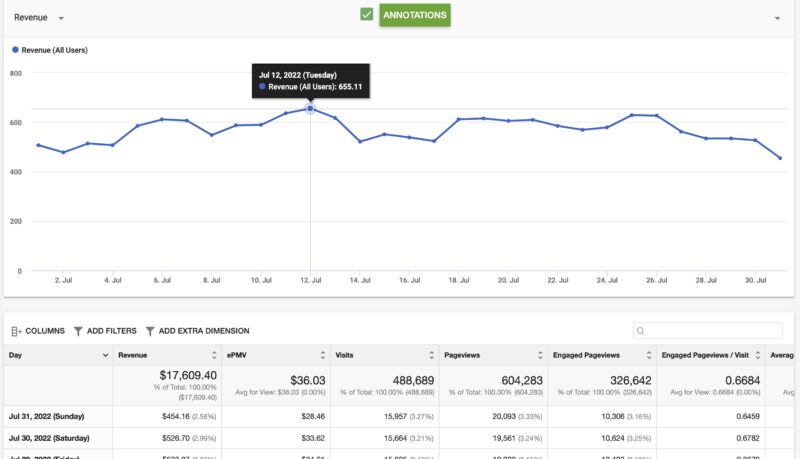Sort by Engaged Pageviews sort icon
This screenshot has width=800, height=459.
pos(648,355)
